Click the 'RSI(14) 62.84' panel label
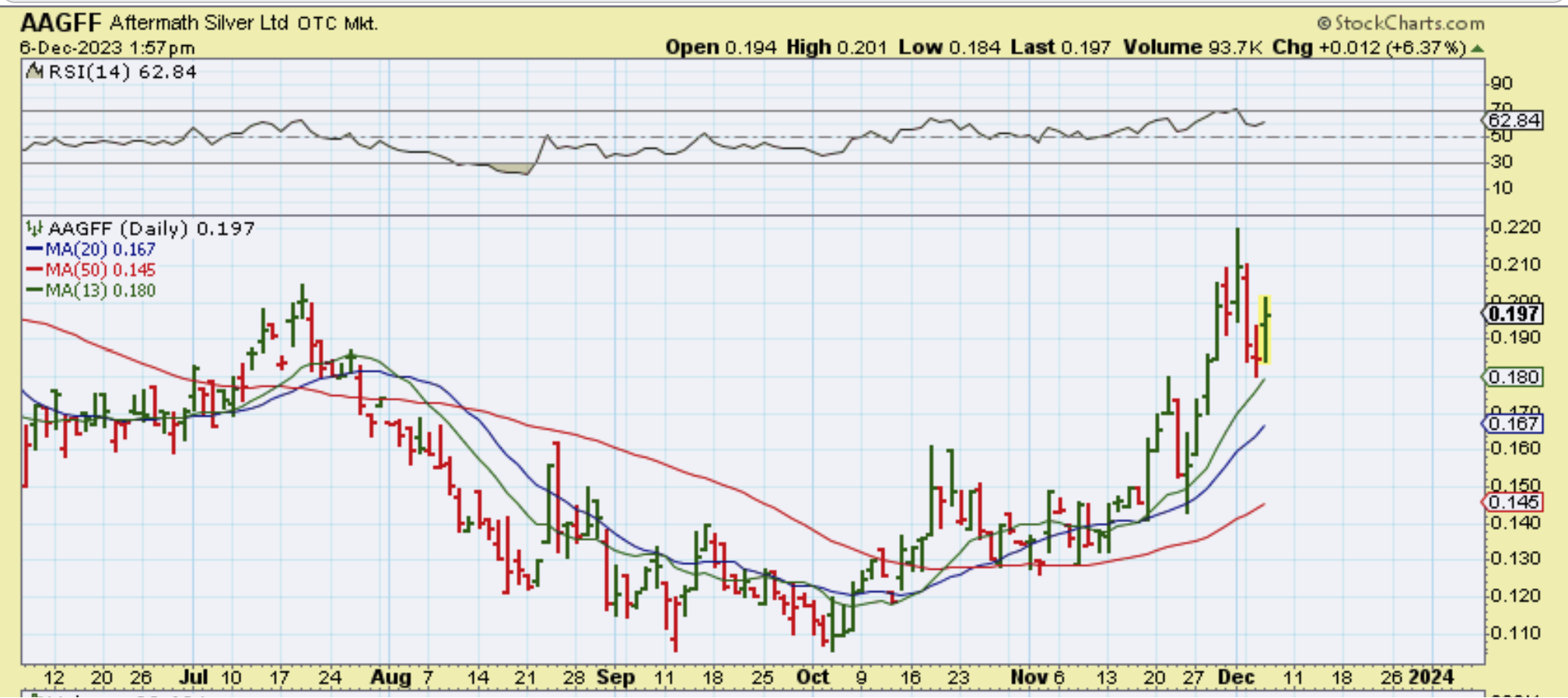Image resolution: width=1568 pixels, height=698 pixels. click(123, 72)
